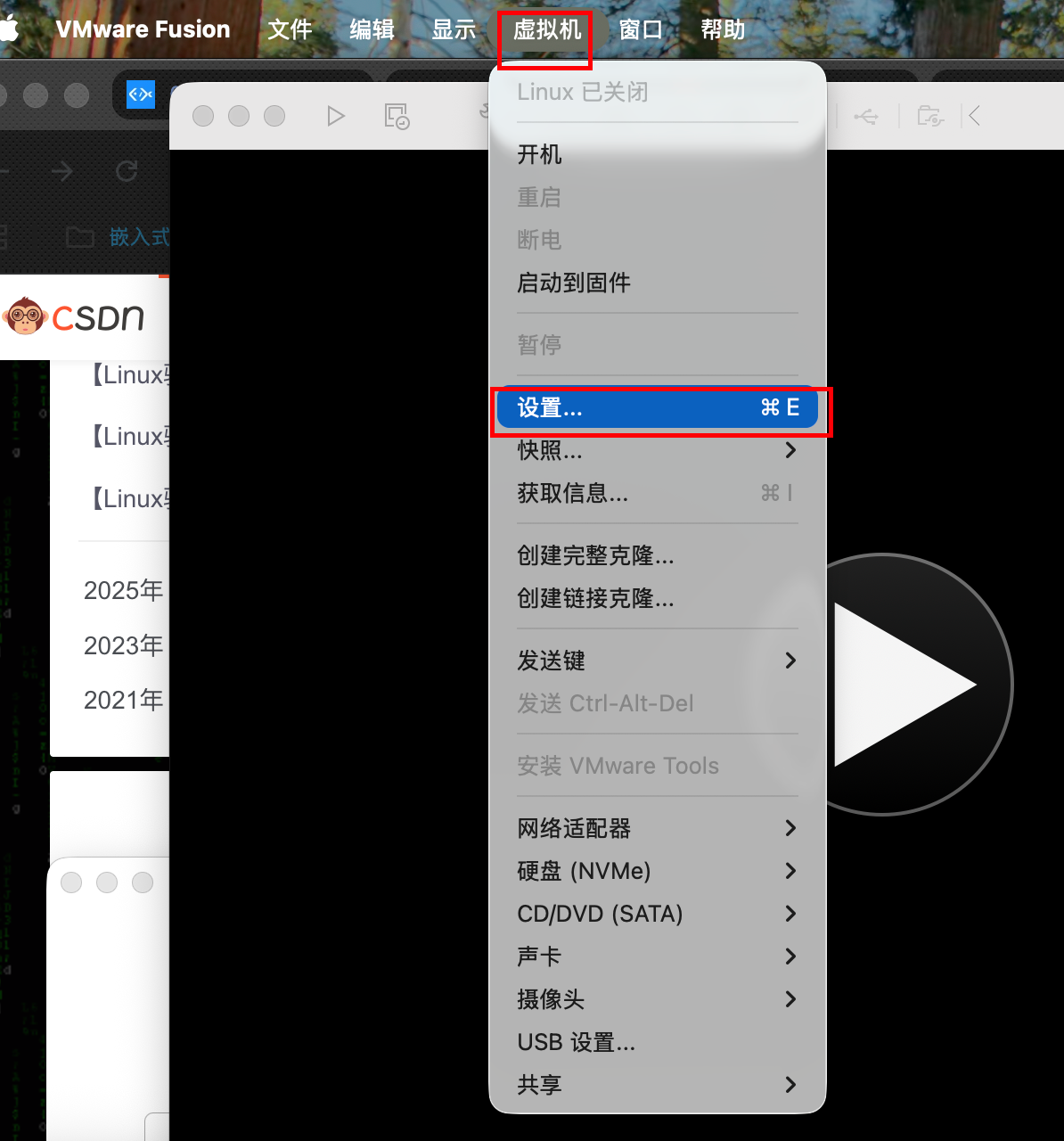
Task: Select 启动到固件 in the menu
Action: [658, 283]
